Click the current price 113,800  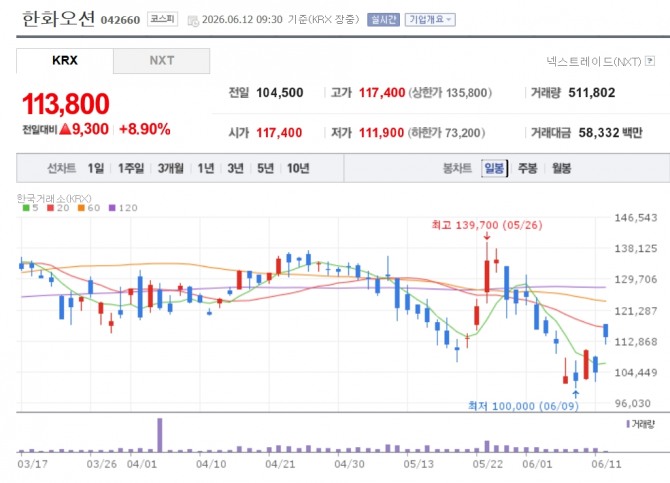click(x=66, y=104)
